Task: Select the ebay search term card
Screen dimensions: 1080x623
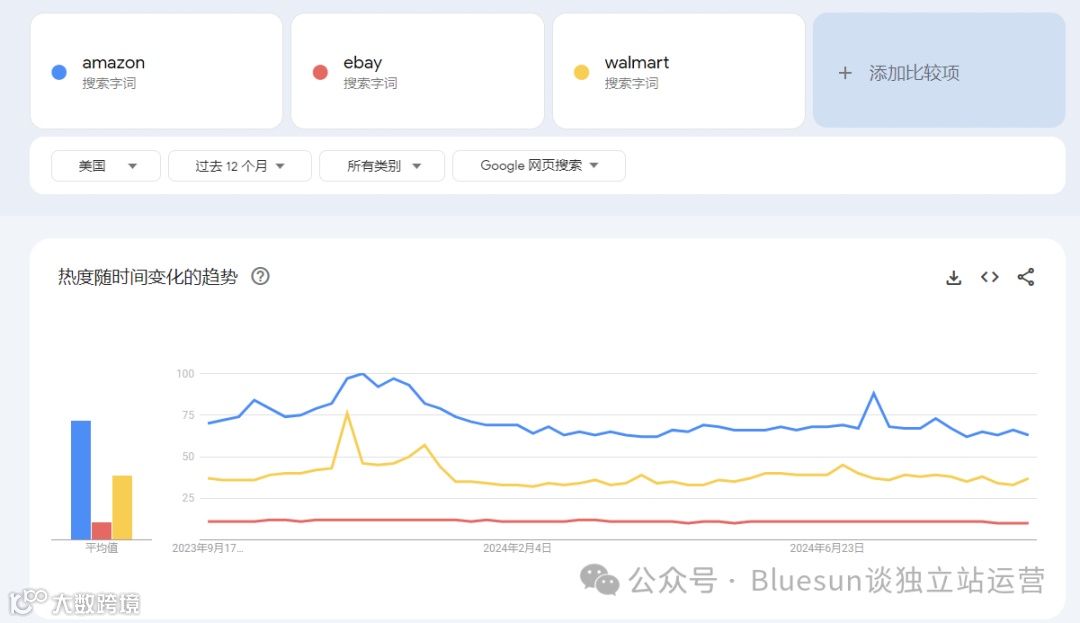Action: pyautogui.click(x=417, y=71)
